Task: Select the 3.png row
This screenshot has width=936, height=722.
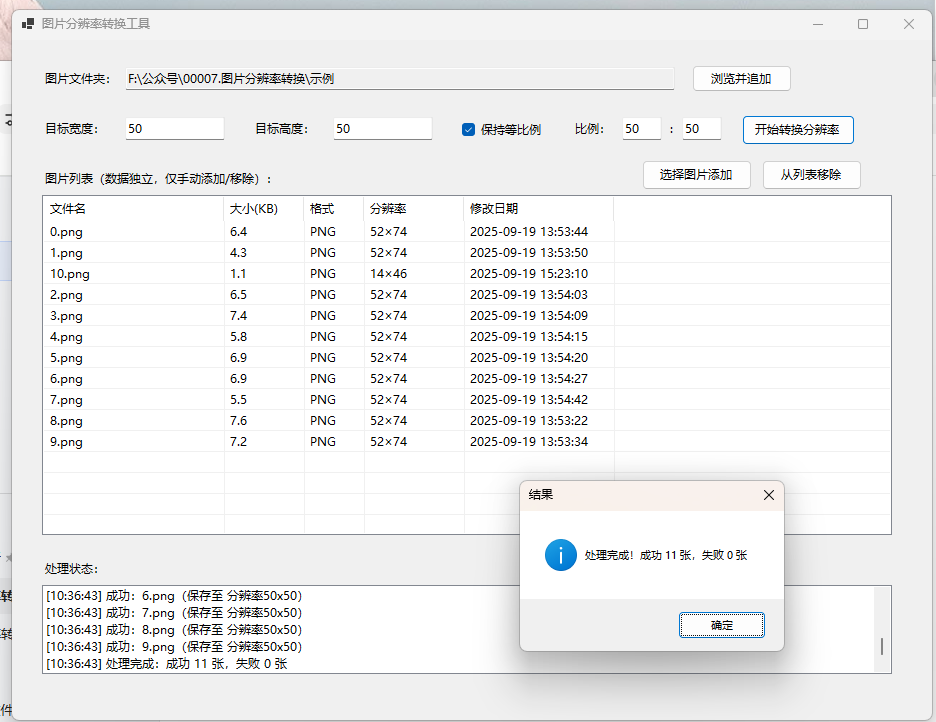Action: coord(467,315)
